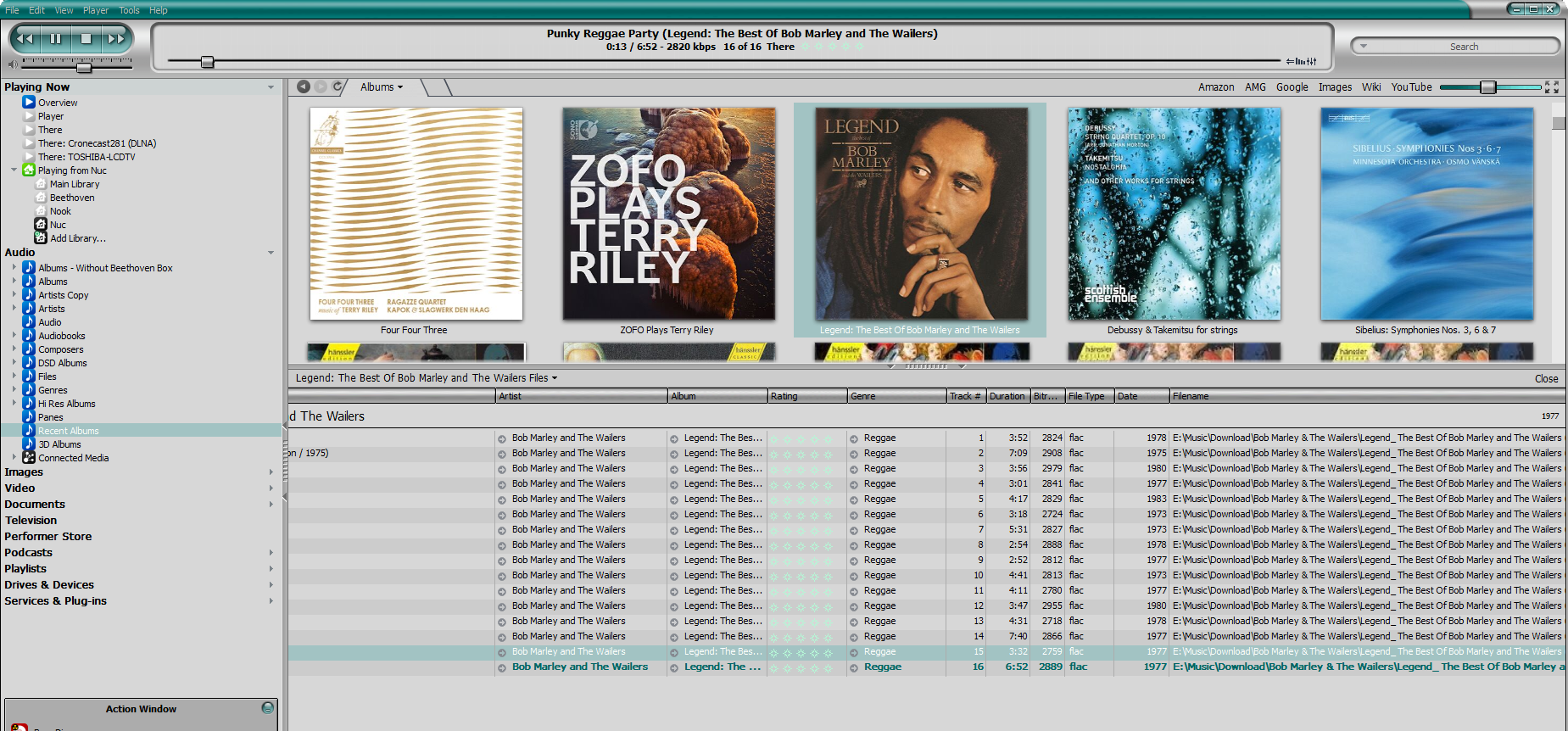The width and height of the screenshot is (1568, 731).
Task: Skip to the previous track
Action: click(25, 38)
